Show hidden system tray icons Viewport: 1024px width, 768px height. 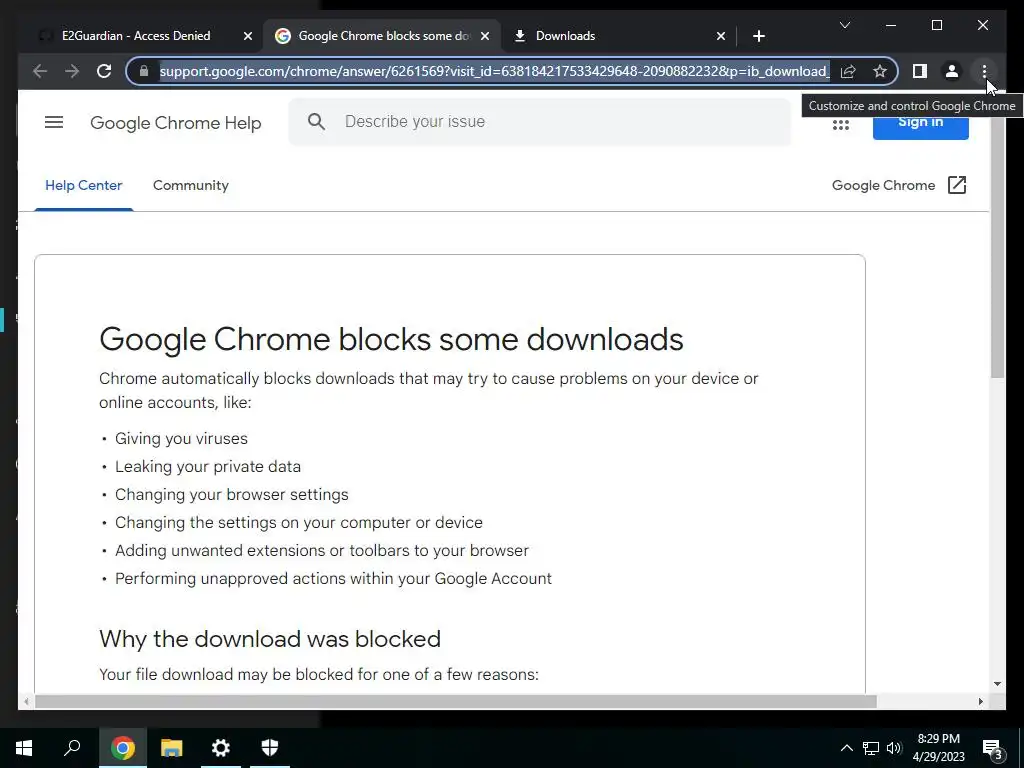coord(846,748)
